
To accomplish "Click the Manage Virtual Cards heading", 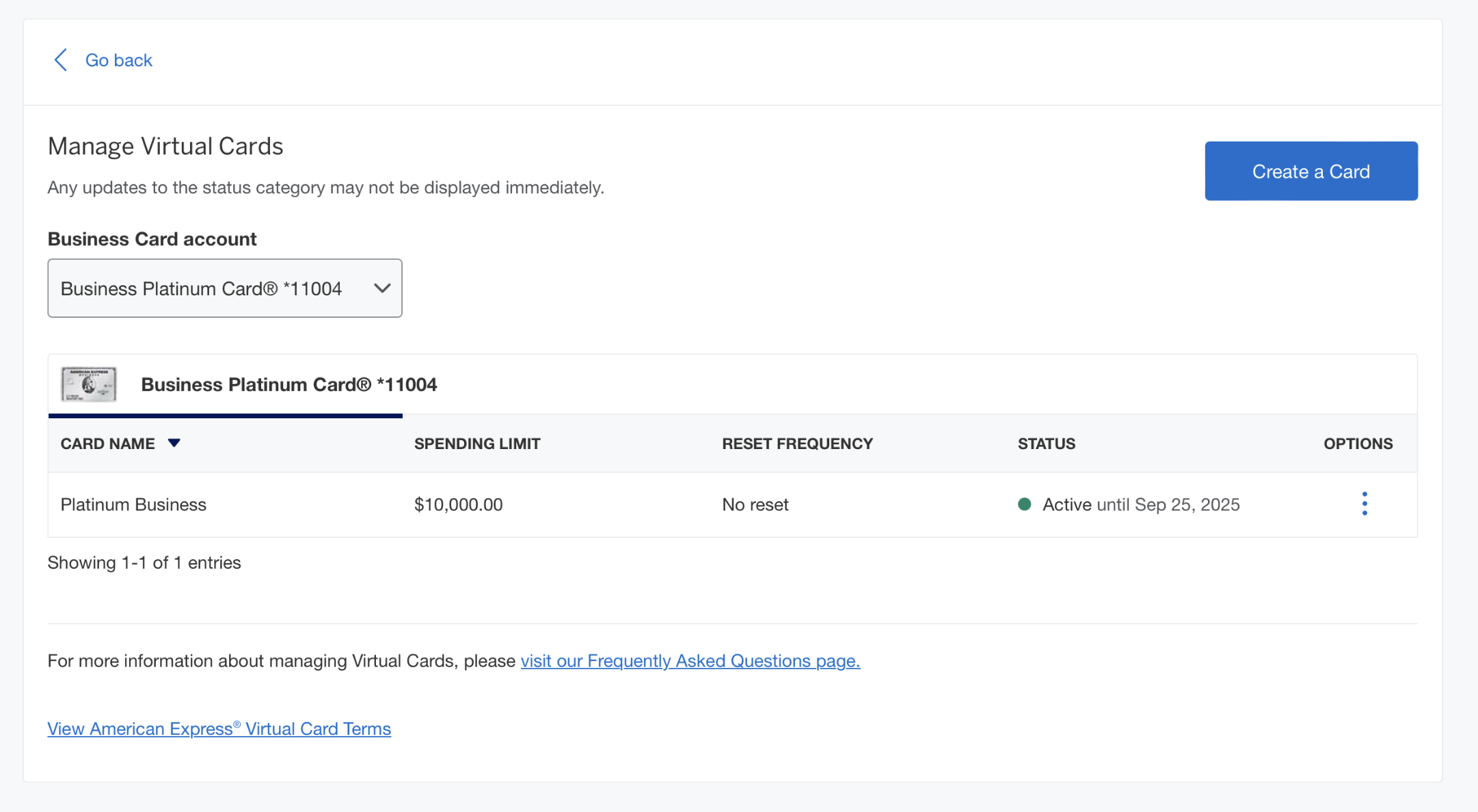I will [165, 146].
